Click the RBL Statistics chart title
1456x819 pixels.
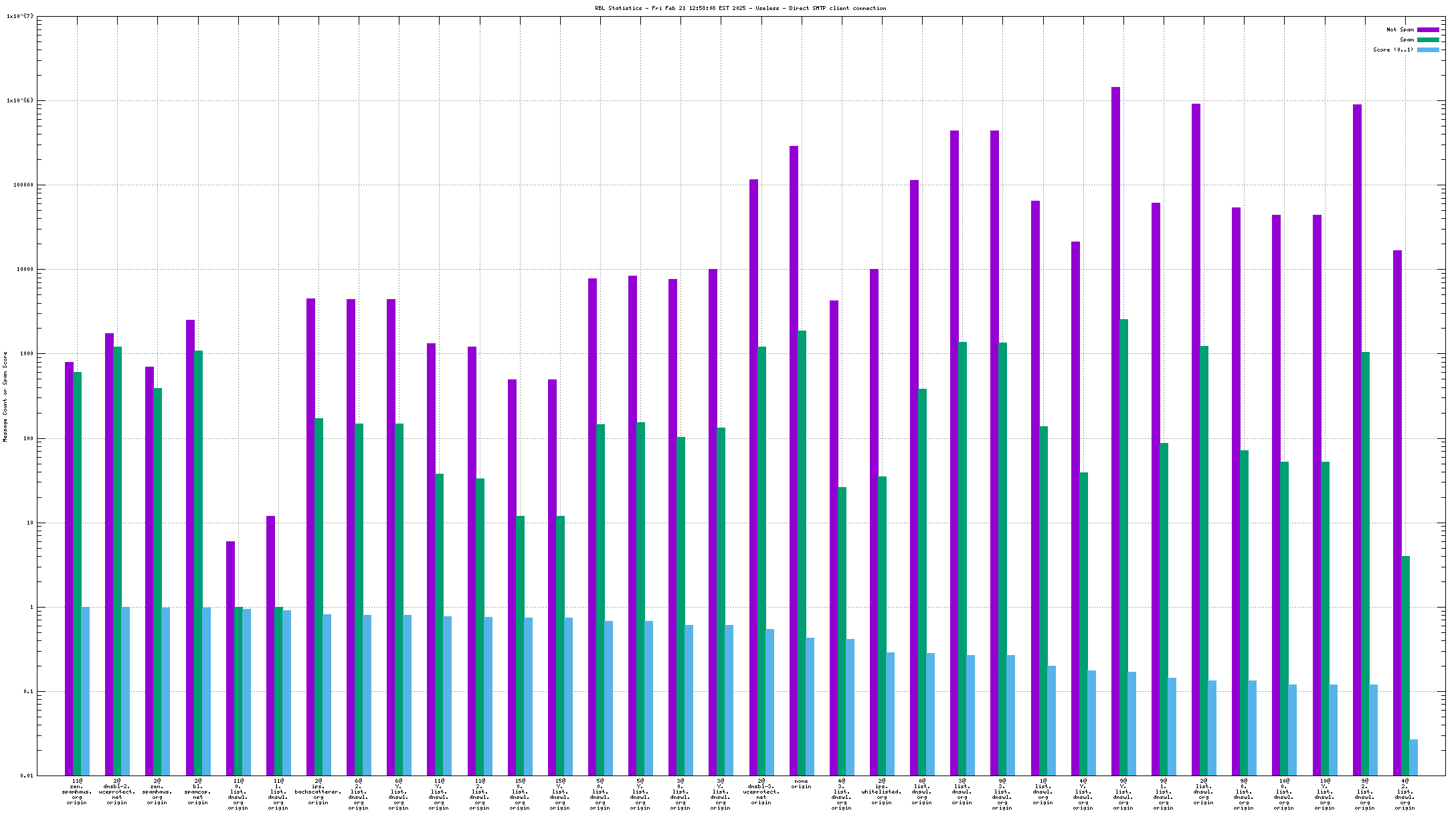click(x=740, y=8)
